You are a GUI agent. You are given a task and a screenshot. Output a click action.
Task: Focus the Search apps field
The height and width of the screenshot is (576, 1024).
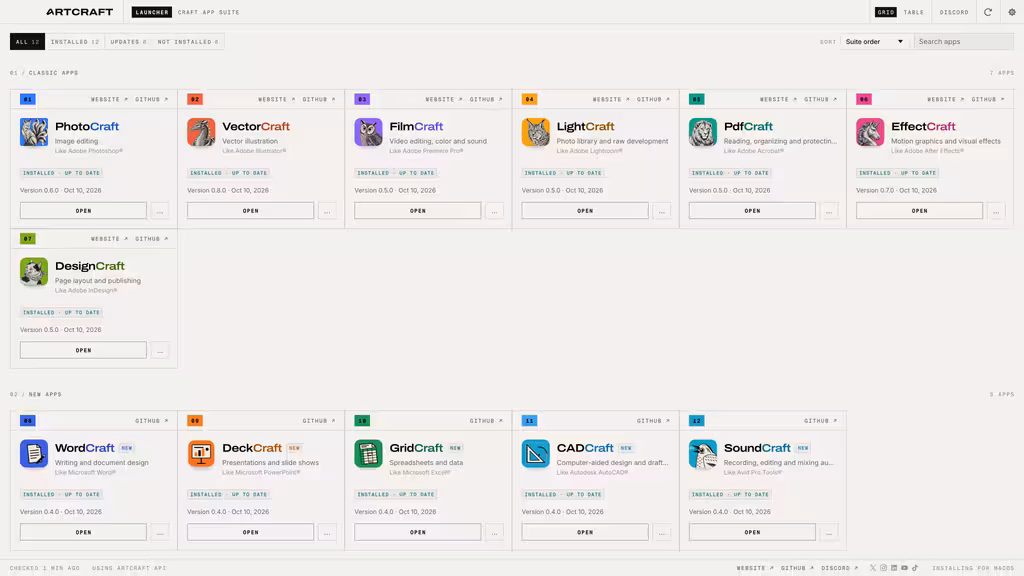(x=964, y=42)
